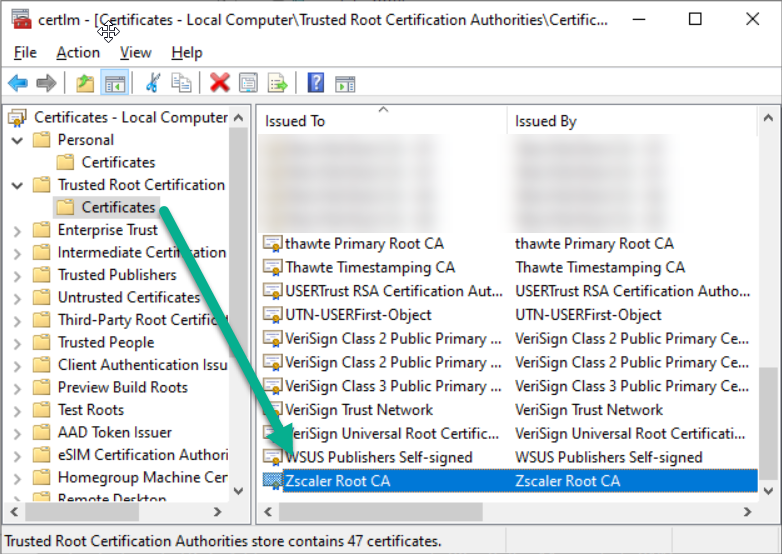This screenshot has width=782, height=554.
Task: Collapse Trusted Root Certification node
Action: (17, 185)
